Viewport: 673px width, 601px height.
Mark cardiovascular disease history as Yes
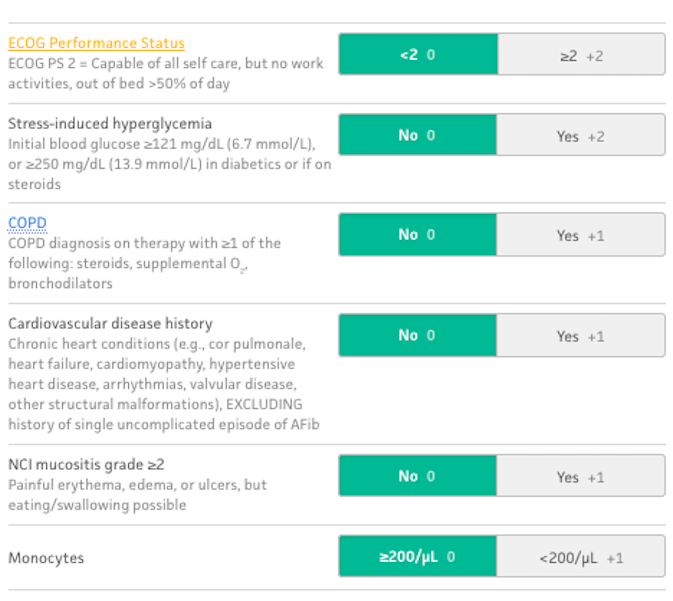(x=581, y=335)
